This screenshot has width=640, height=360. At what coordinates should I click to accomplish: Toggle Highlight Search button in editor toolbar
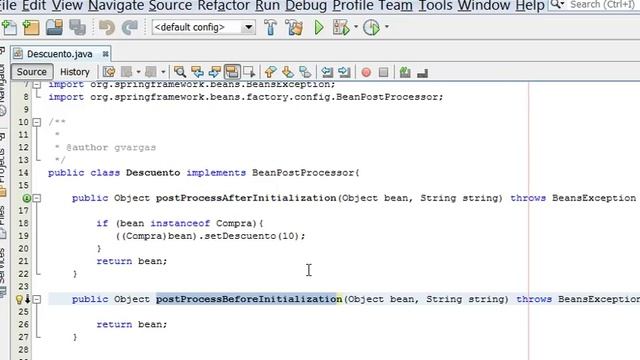(232, 72)
